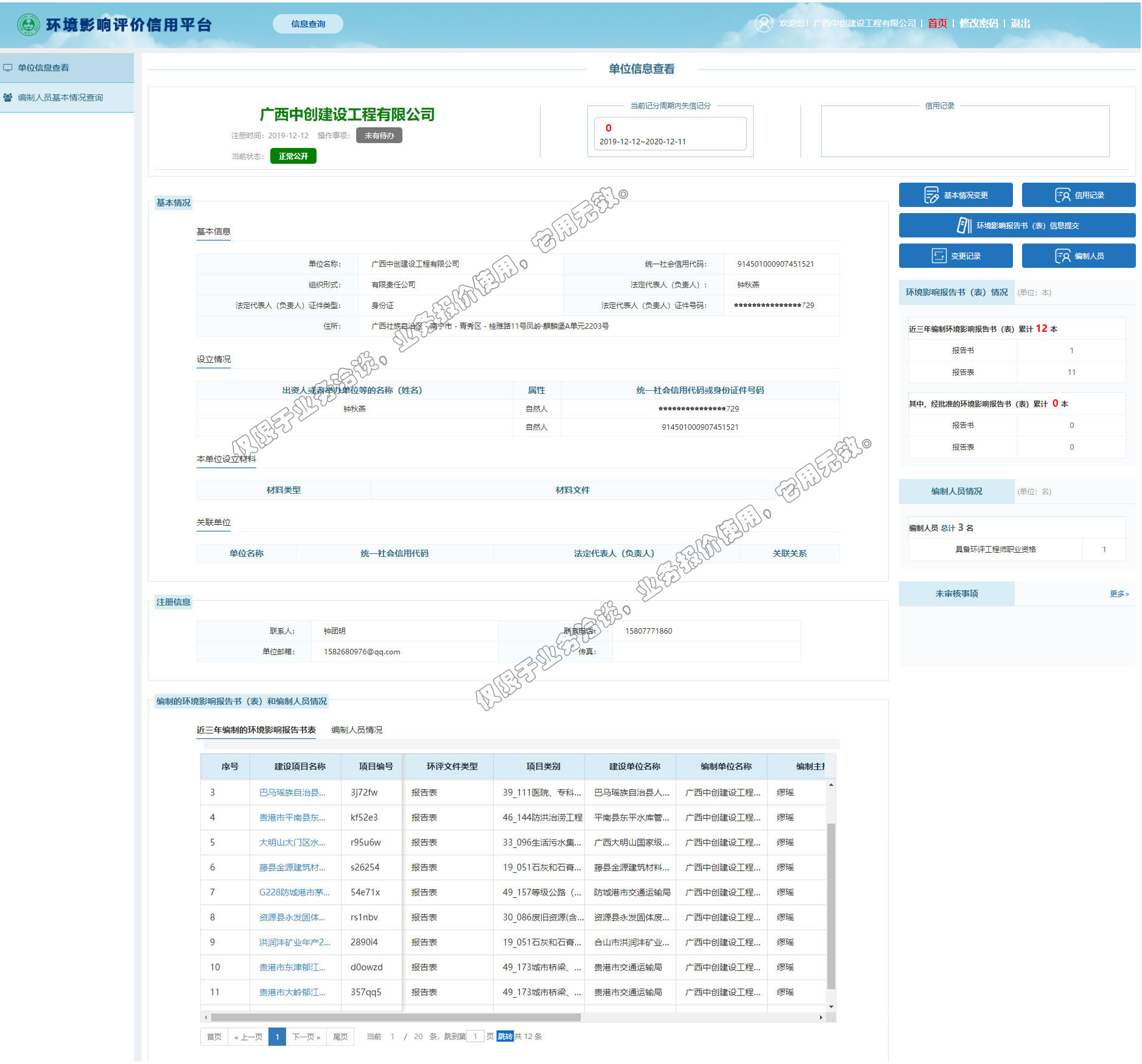Click the people icon beside 编制人员基本情况查询
The height and width of the screenshot is (1064, 1142).
[8, 97]
